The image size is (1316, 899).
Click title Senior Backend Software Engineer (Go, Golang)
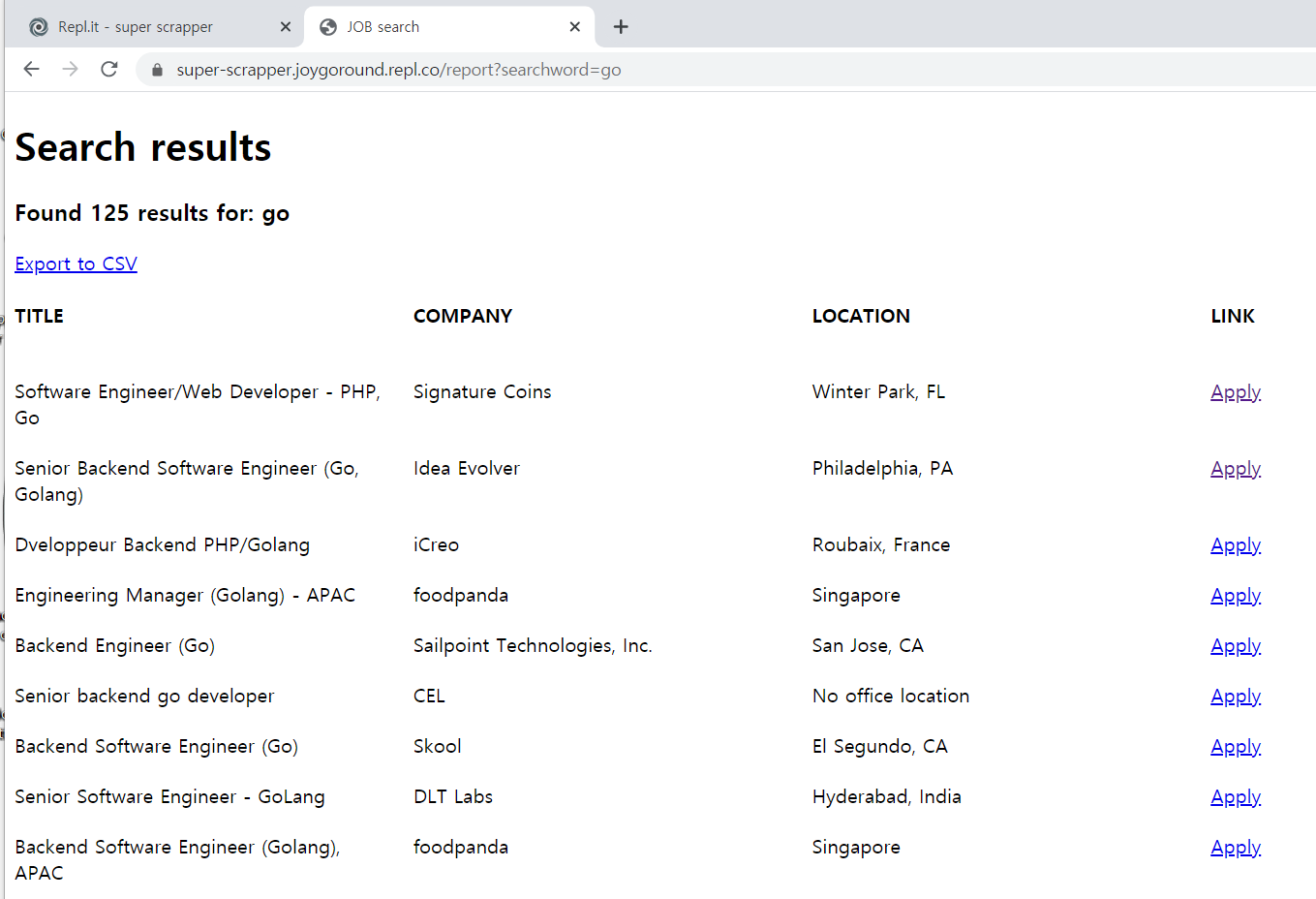tap(187, 480)
